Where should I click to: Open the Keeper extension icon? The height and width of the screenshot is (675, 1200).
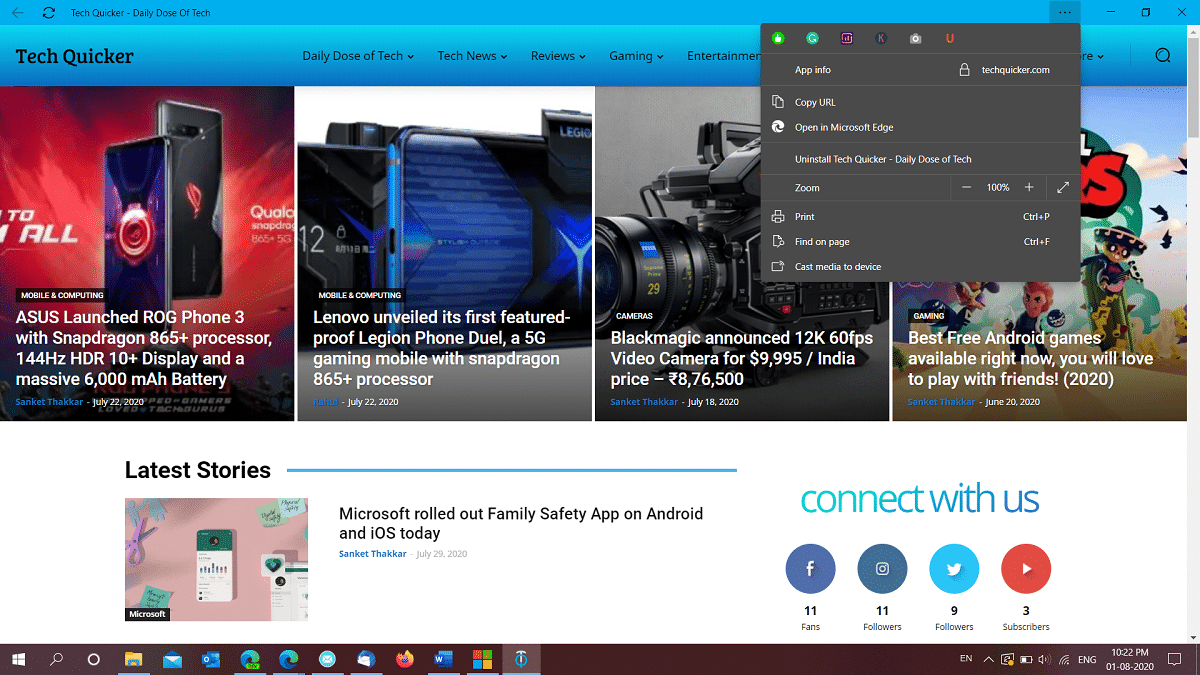click(881, 38)
